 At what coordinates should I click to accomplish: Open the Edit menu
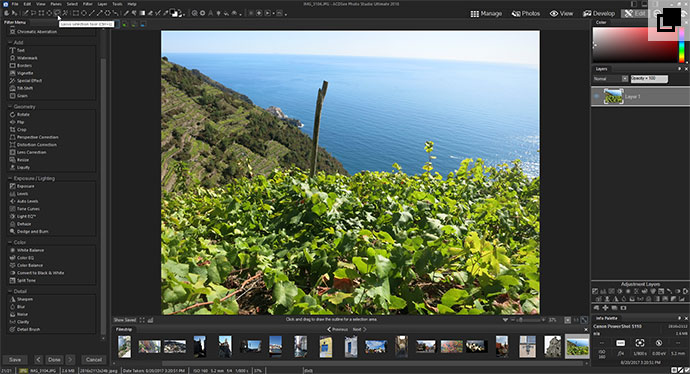[27, 4]
